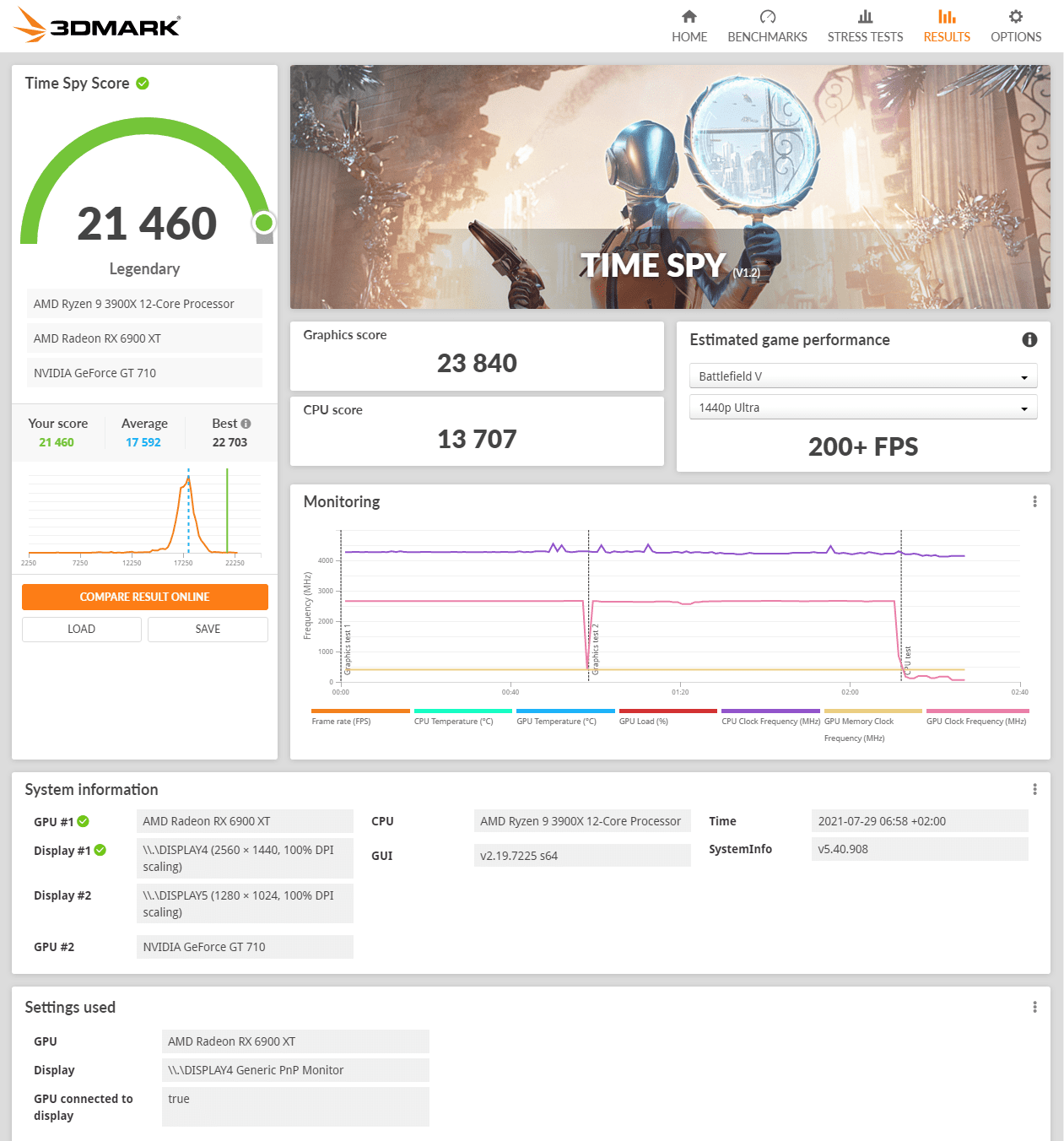Click the green check beside GPU #1
This screenshot has height=1141, width=1064.
83,821
